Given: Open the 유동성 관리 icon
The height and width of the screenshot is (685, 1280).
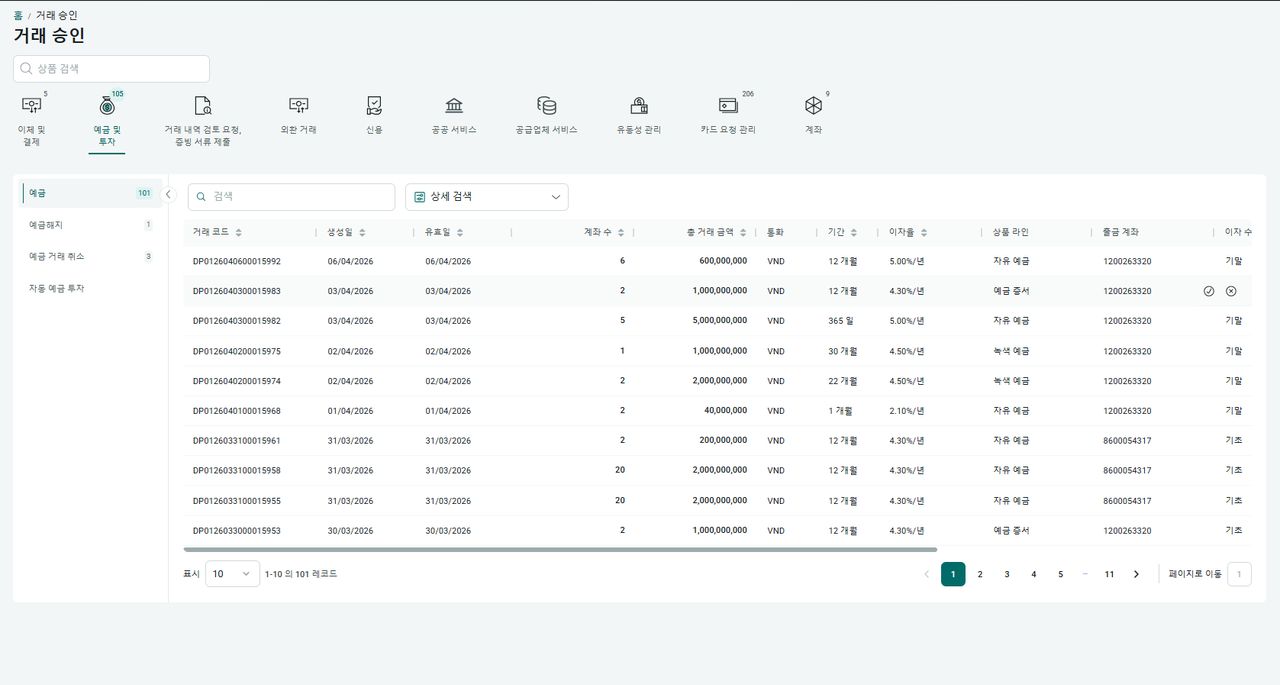Looking at the screenshot, I should point(639,105).
